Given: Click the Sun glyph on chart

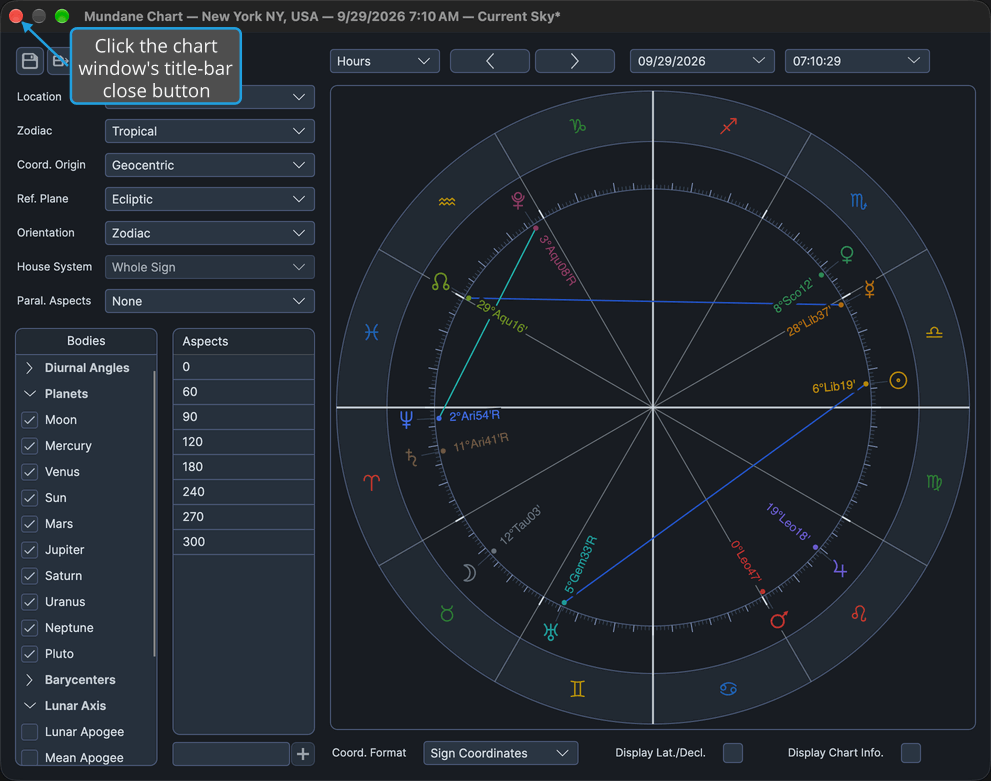Looking at the screenshot, I should click(x=898, y=380).
